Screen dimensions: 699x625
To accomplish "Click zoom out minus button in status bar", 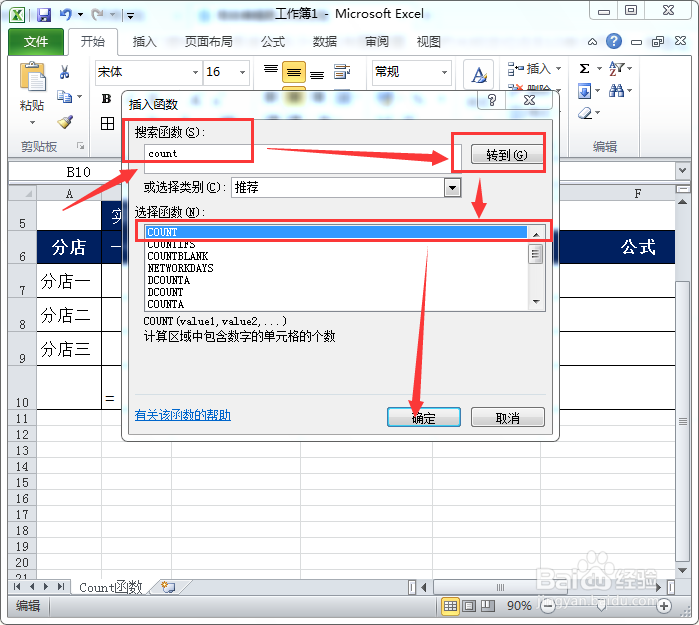I will [548, 606].
